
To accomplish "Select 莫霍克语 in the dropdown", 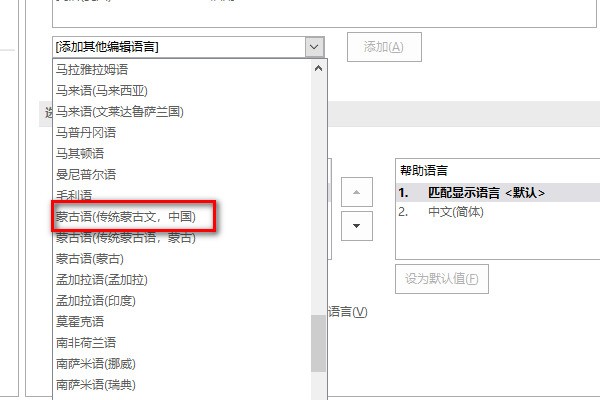I will point(182,322).
